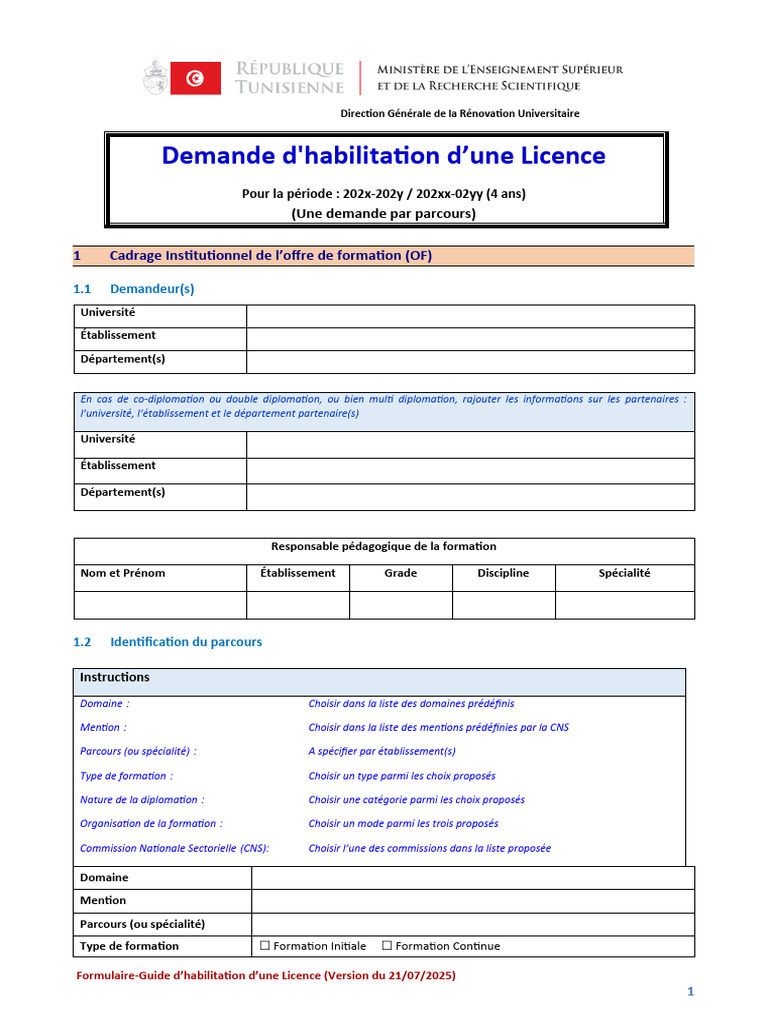Viewport: 768px width, 1024px height.
Task: Select the bold 'Type de formation' table label
Action: (x=129, y=946)
